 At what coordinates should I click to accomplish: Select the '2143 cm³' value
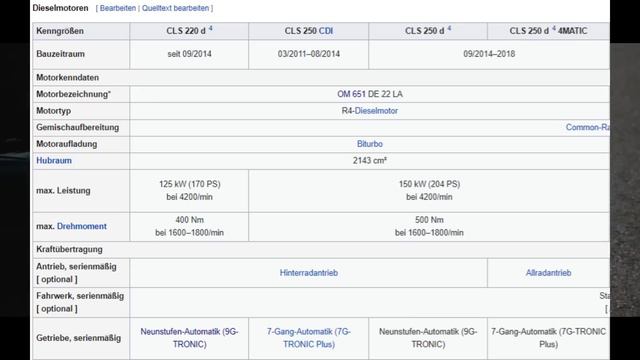(x=370, y=161)
